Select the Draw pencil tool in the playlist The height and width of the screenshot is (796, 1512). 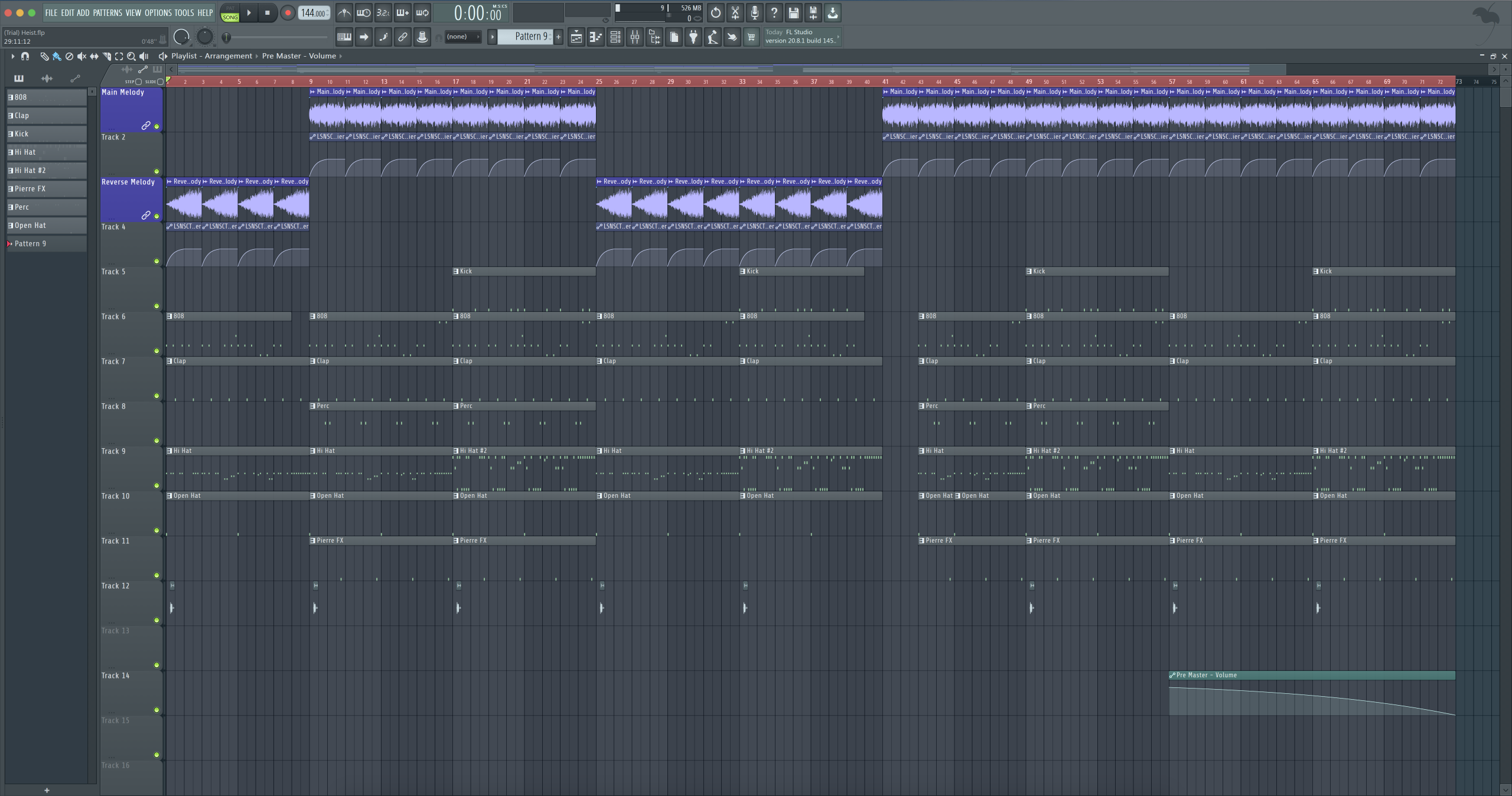44,56
